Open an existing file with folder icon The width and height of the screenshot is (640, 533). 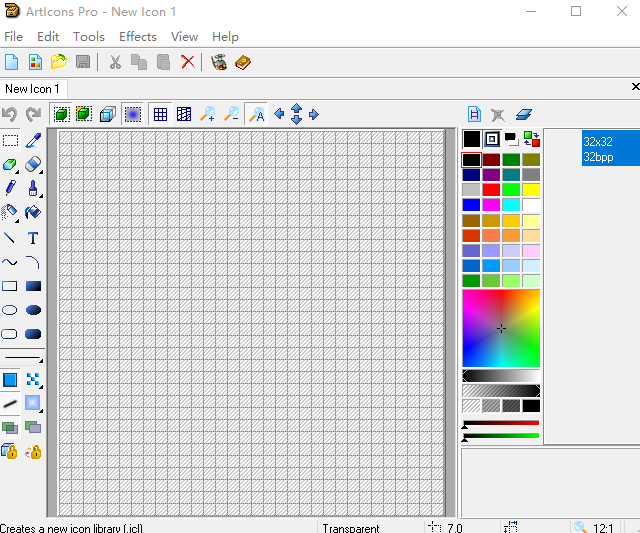coord(59,62)
